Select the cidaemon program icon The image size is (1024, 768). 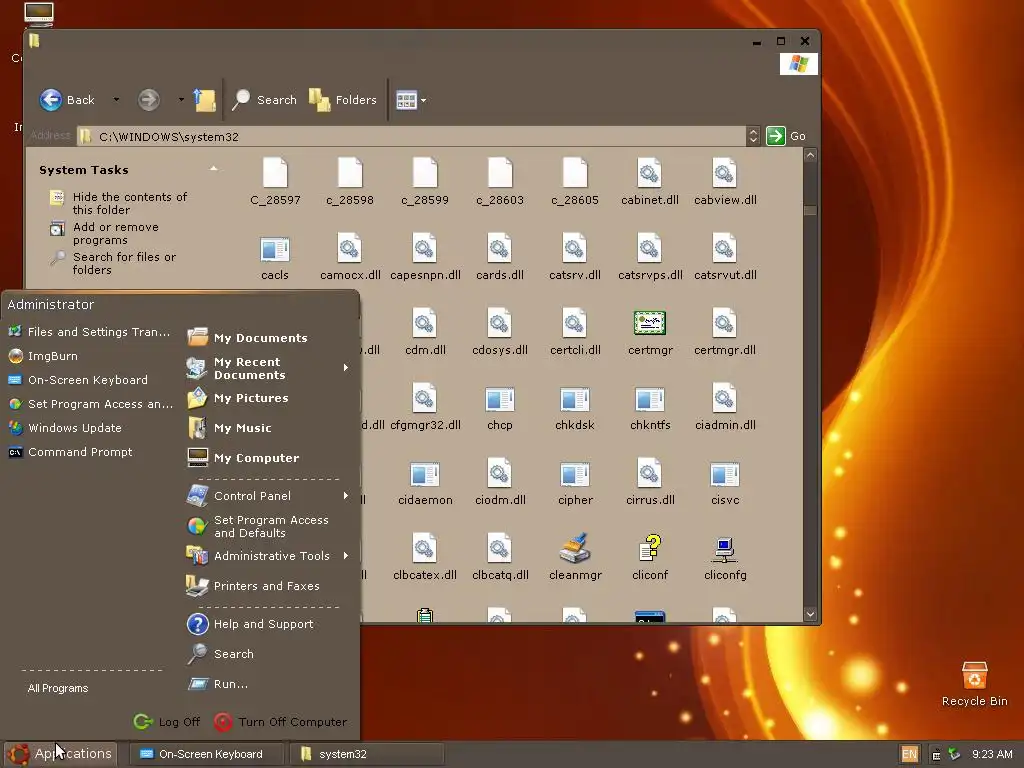[x=425, y=475]
